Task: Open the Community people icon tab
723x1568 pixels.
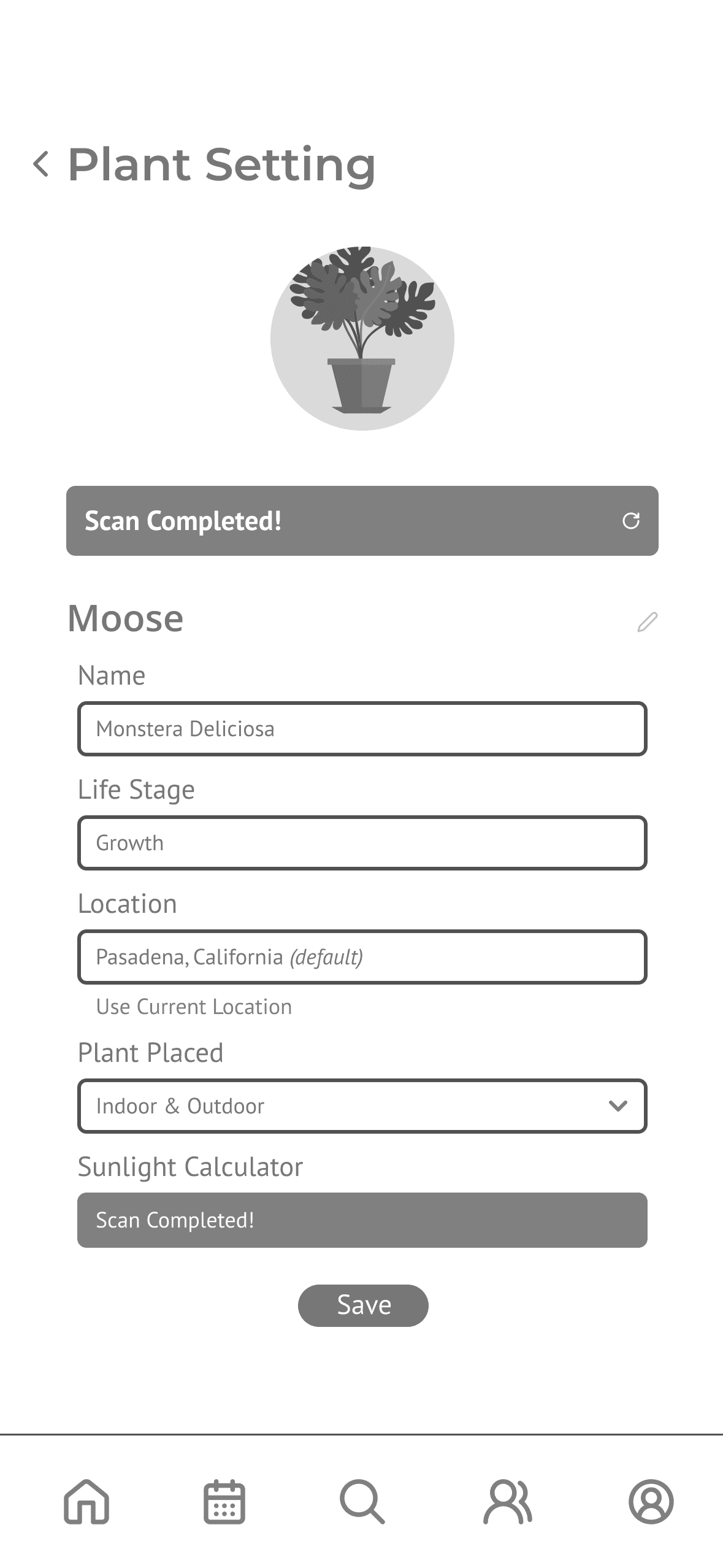Action: point(508,1501)
